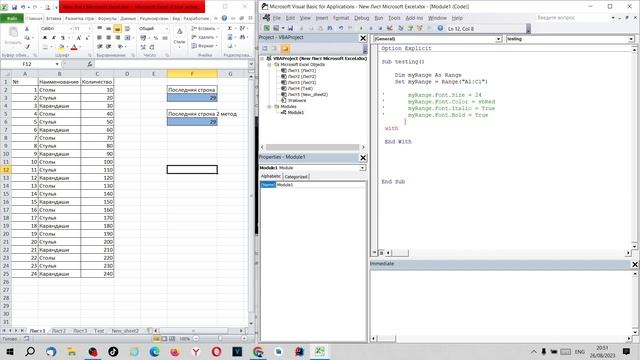
Task: Click the AutoSum sigma icon in Excel
Action: [230, 28]
